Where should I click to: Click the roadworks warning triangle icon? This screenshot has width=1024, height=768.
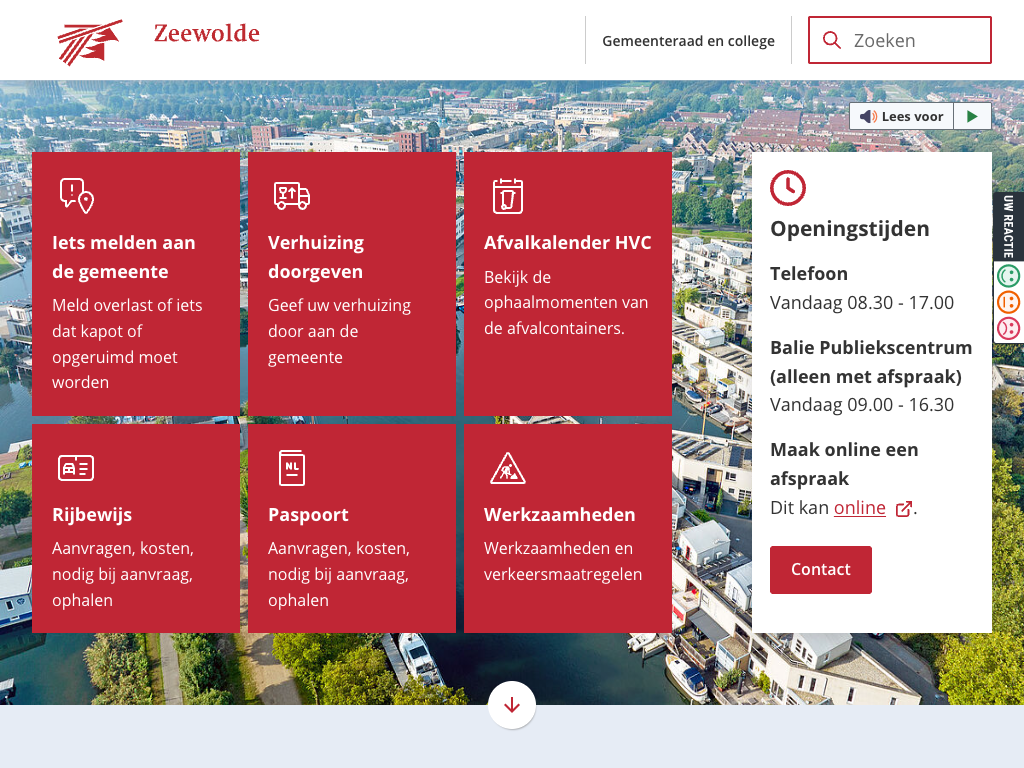point(507,468)
